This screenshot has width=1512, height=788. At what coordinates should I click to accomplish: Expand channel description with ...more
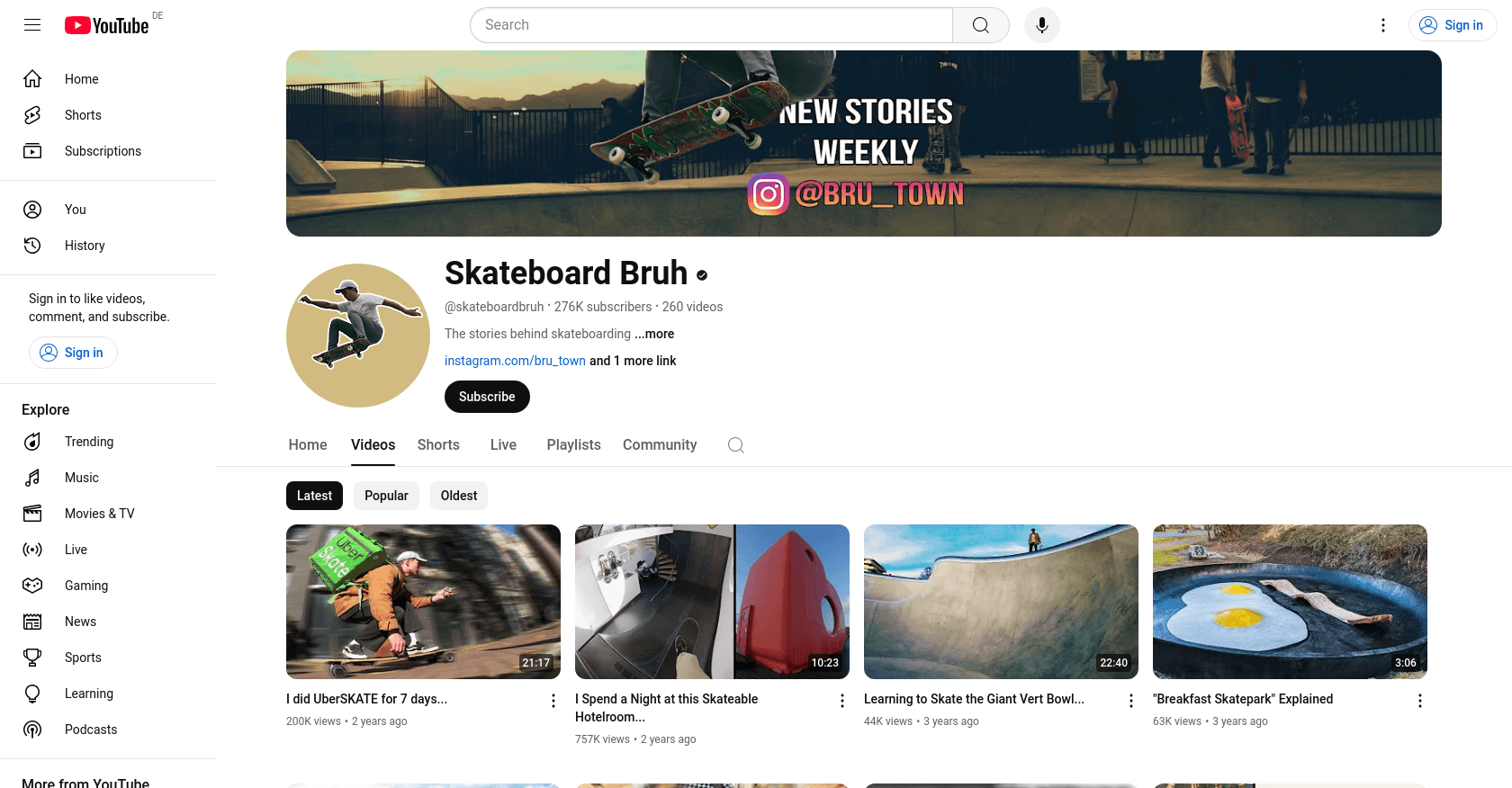pyautogui.click(x=654, y=334)
